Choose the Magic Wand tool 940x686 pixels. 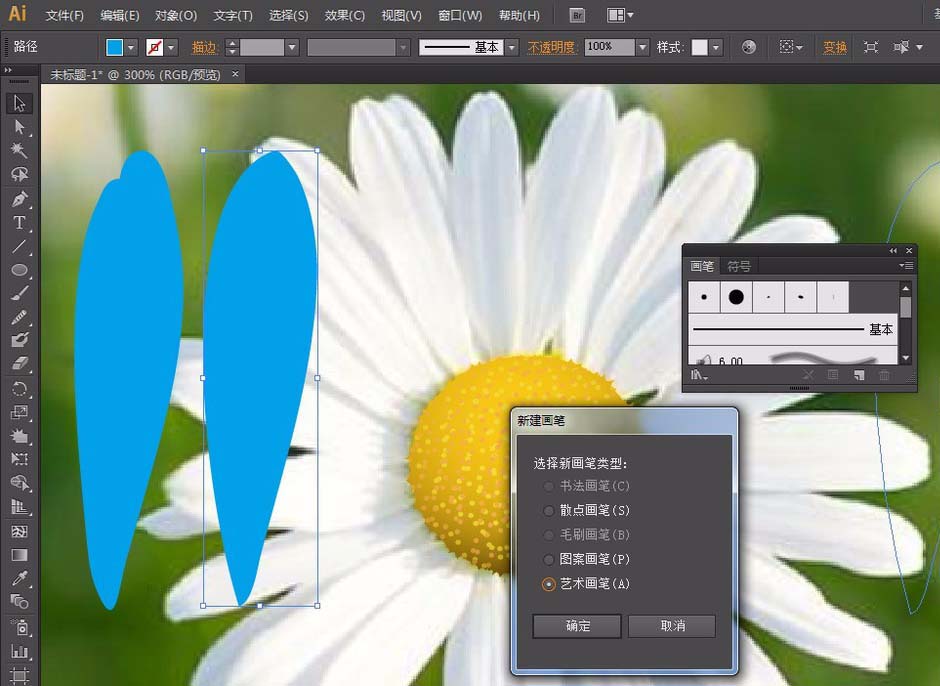(19, 150)
